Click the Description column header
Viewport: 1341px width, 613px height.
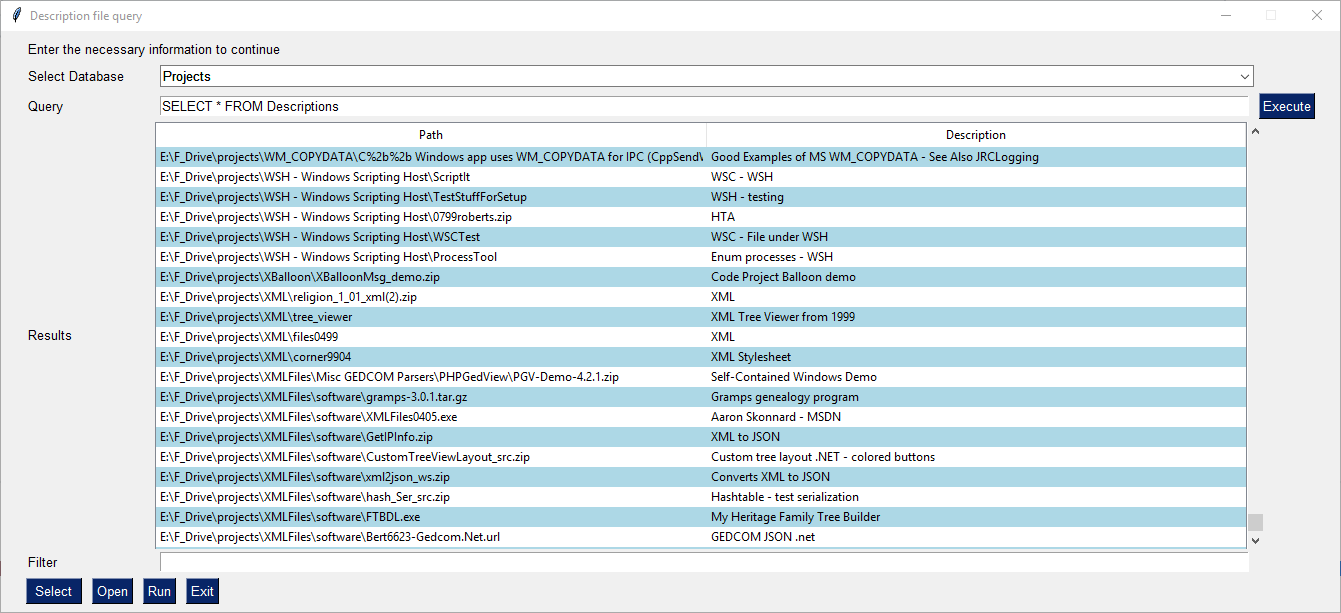pos(975,134)
